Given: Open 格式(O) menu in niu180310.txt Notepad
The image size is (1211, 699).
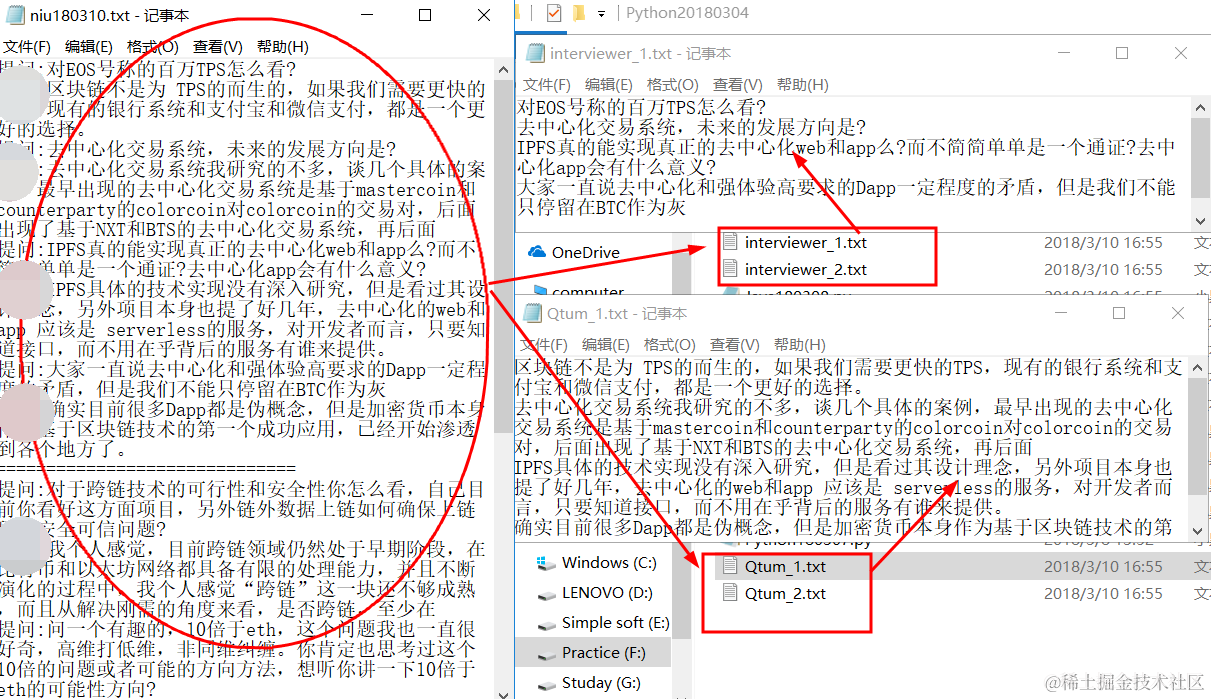Looking at the screenshot, I should point(153,47).
